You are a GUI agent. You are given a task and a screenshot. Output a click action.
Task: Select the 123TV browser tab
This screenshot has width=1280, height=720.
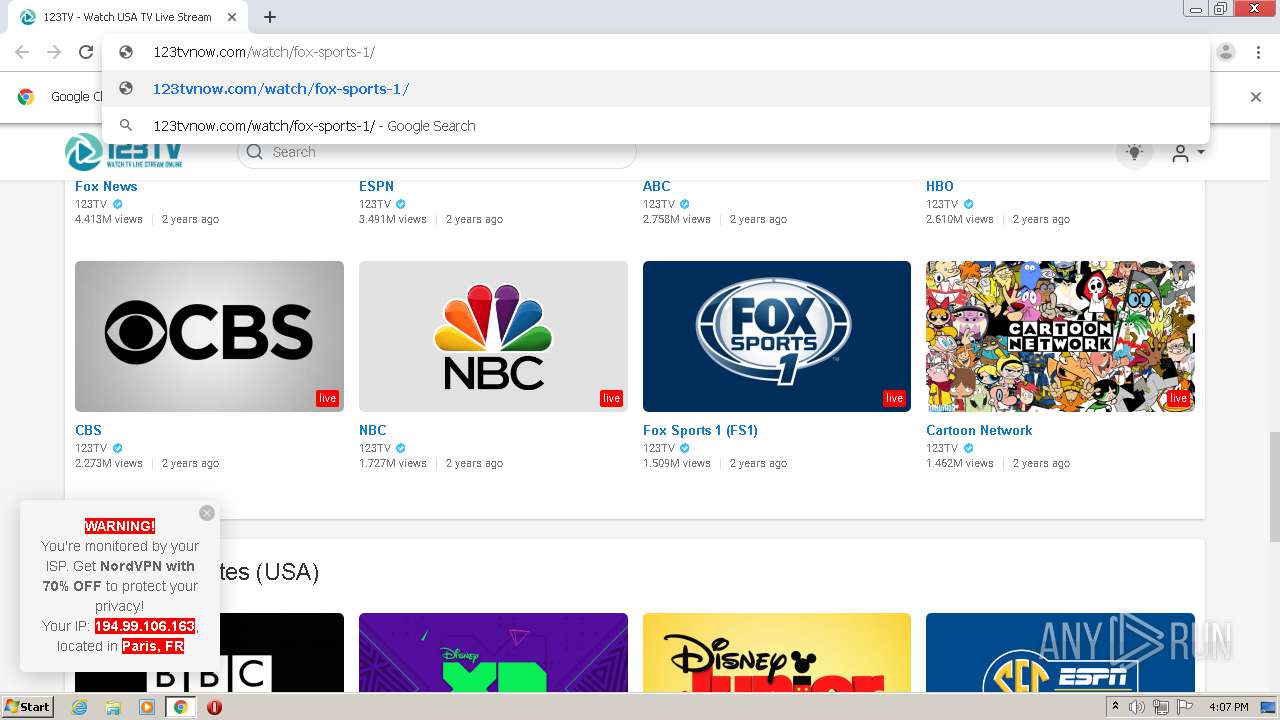[x=126, y=17]
